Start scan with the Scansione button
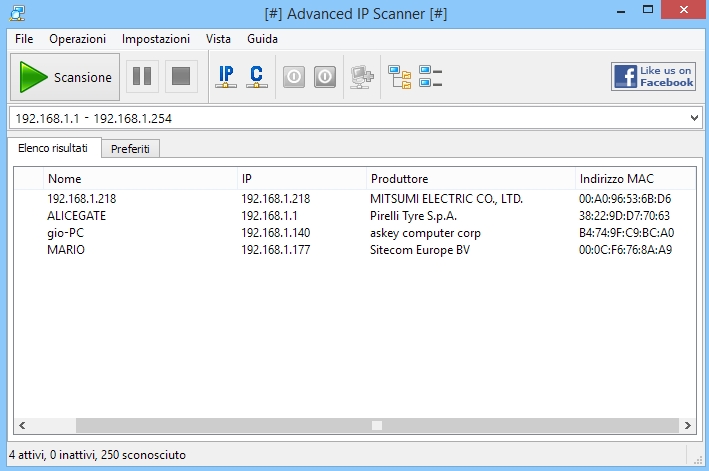The width and height of the screenshot is (709, 471). pyautogui.click(x=65, y=77)
